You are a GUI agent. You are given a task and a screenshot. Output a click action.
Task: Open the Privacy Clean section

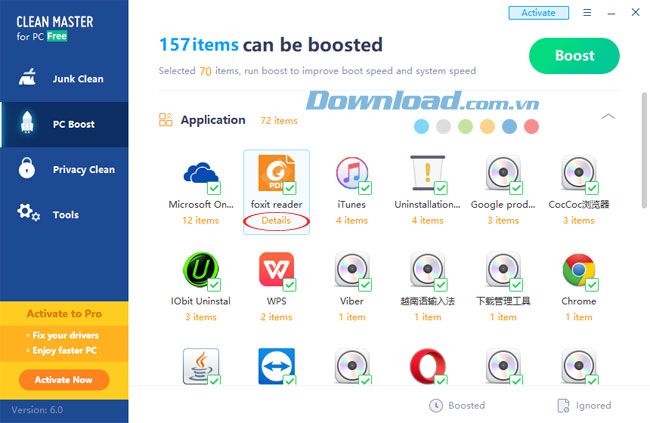coord(64,169)
